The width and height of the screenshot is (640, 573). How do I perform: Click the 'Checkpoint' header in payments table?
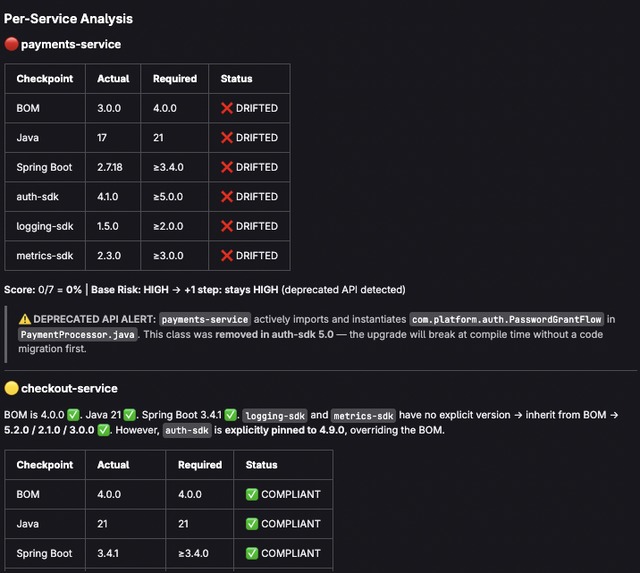(x=45, y=79)
